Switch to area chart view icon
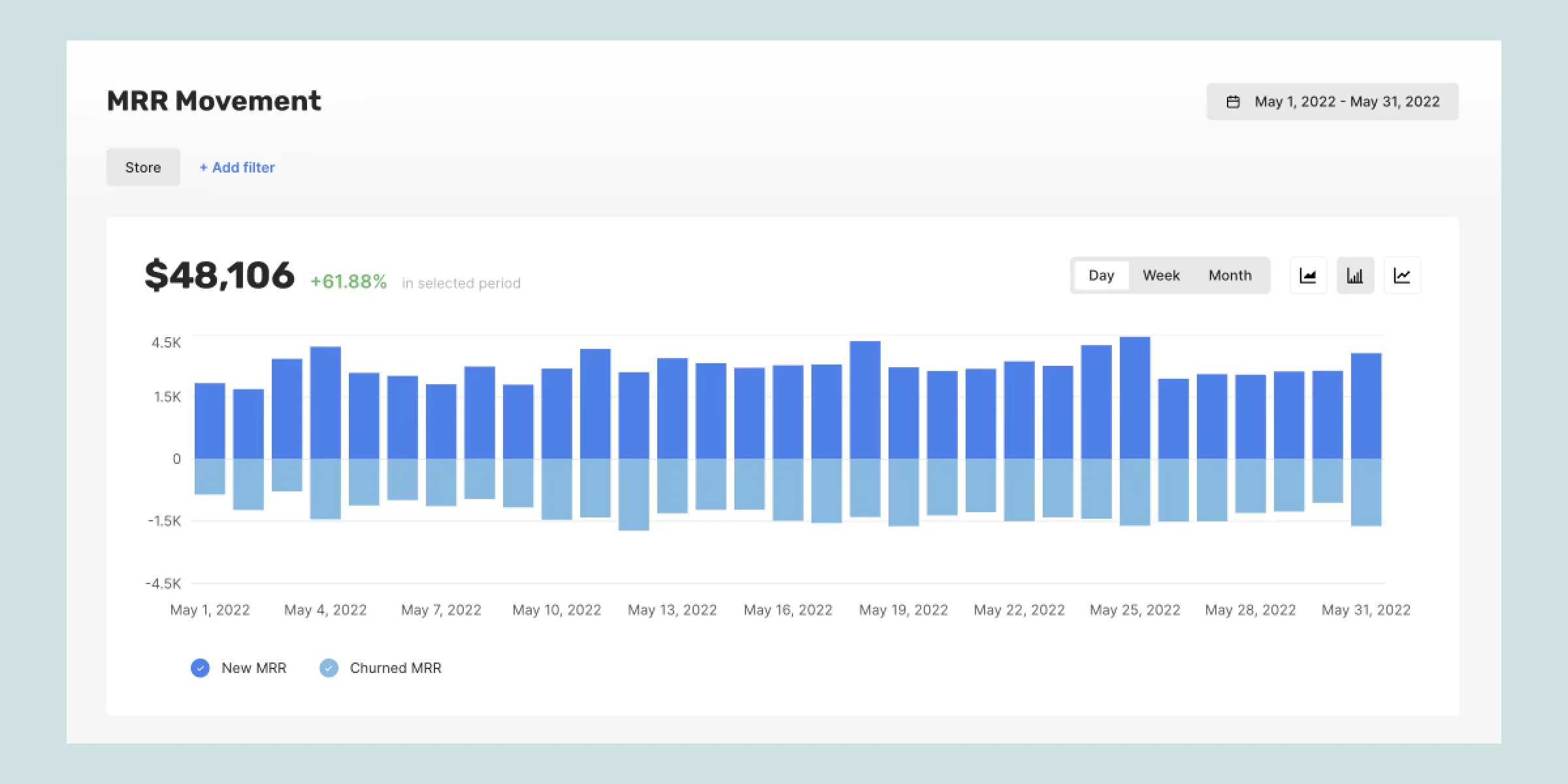Viewport: 1568px width, 784px height. [1308, 276]
